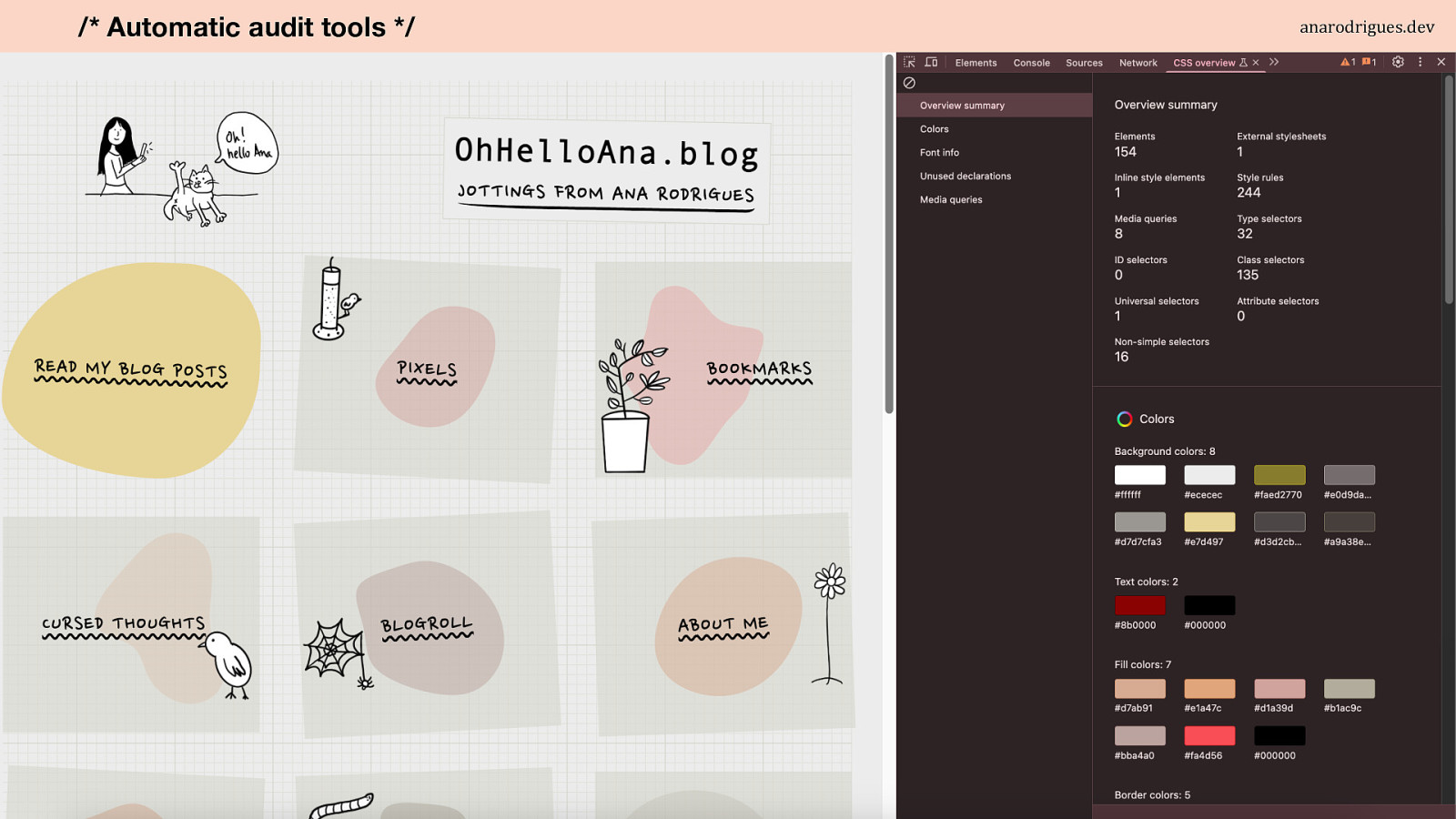Screen dimensions: 1456x819
Task: Open the Blogroll link
Action: coord(427,627)
